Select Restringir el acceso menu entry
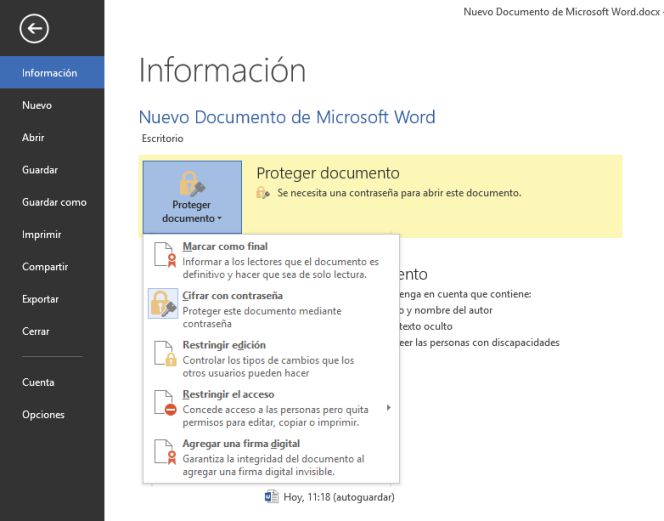 coord(271,408)
